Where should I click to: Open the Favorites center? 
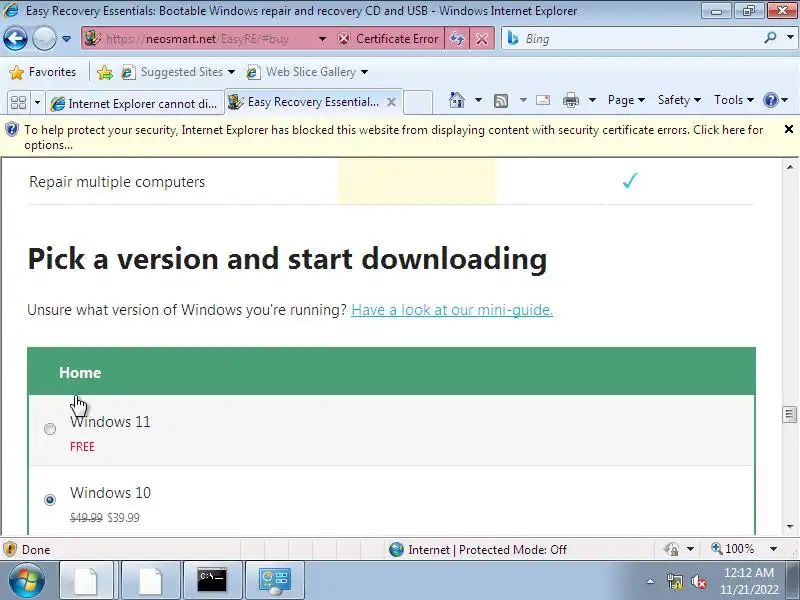43,72
